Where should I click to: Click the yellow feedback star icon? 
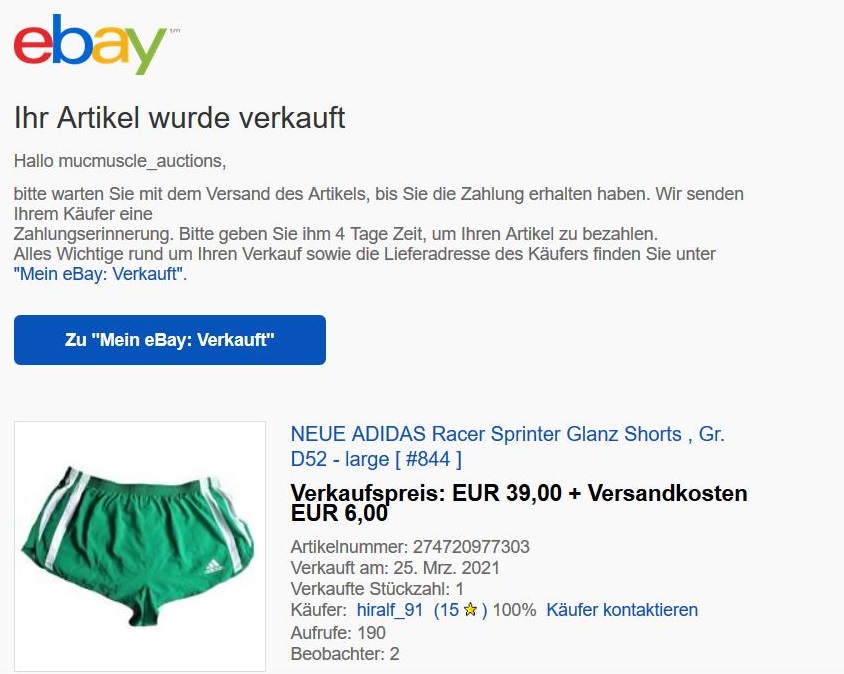point(470,609)
